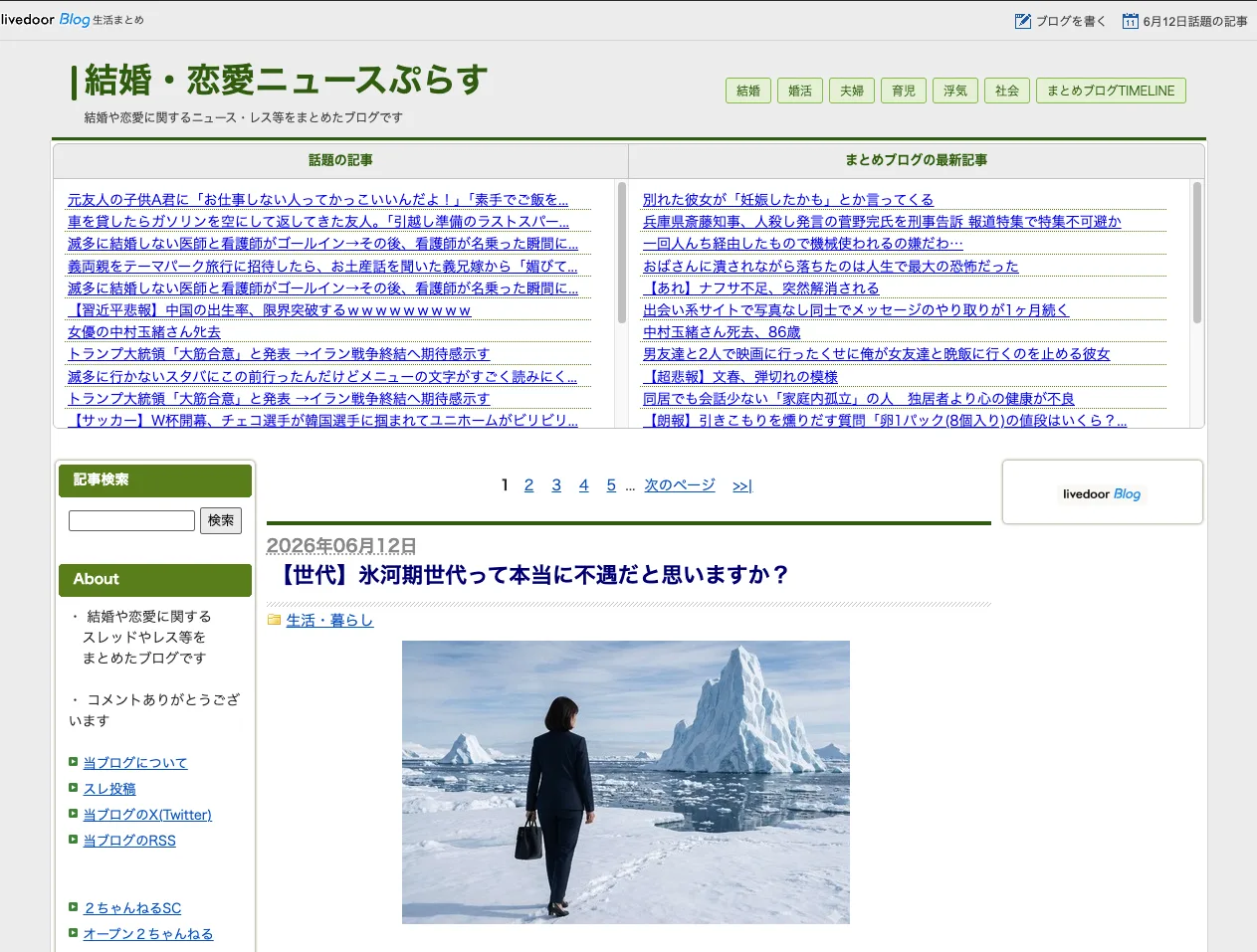Open 中村玉緒さん死去、86歳 link

(x=722, y=332)
